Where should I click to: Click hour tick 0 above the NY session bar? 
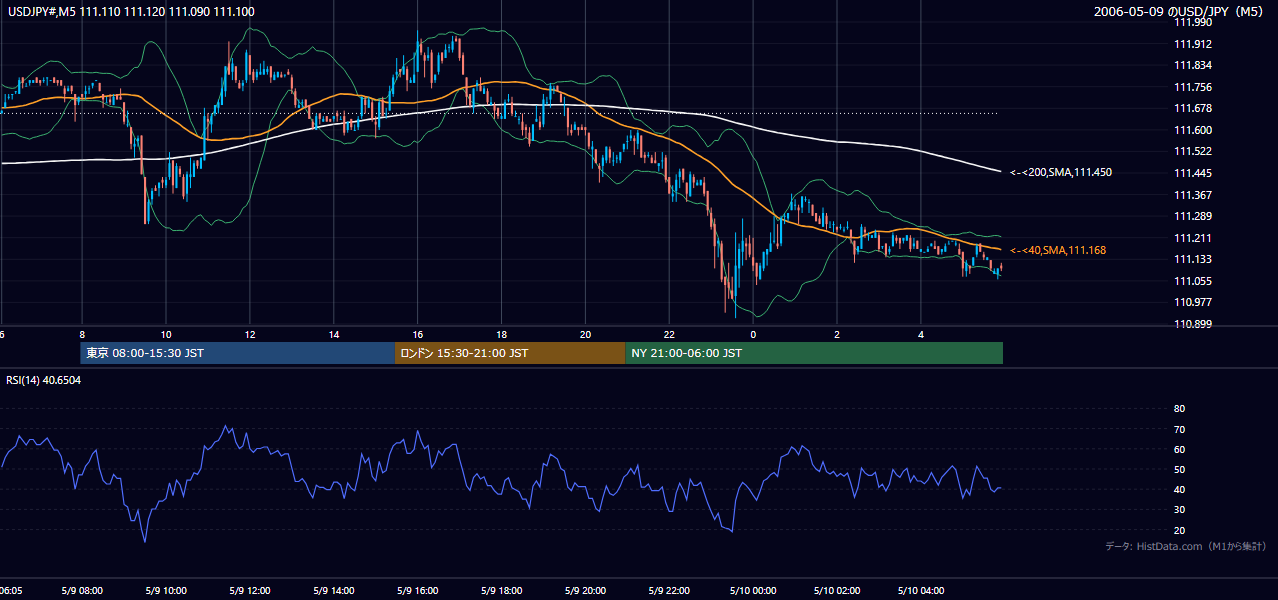(x=753, y=335)
